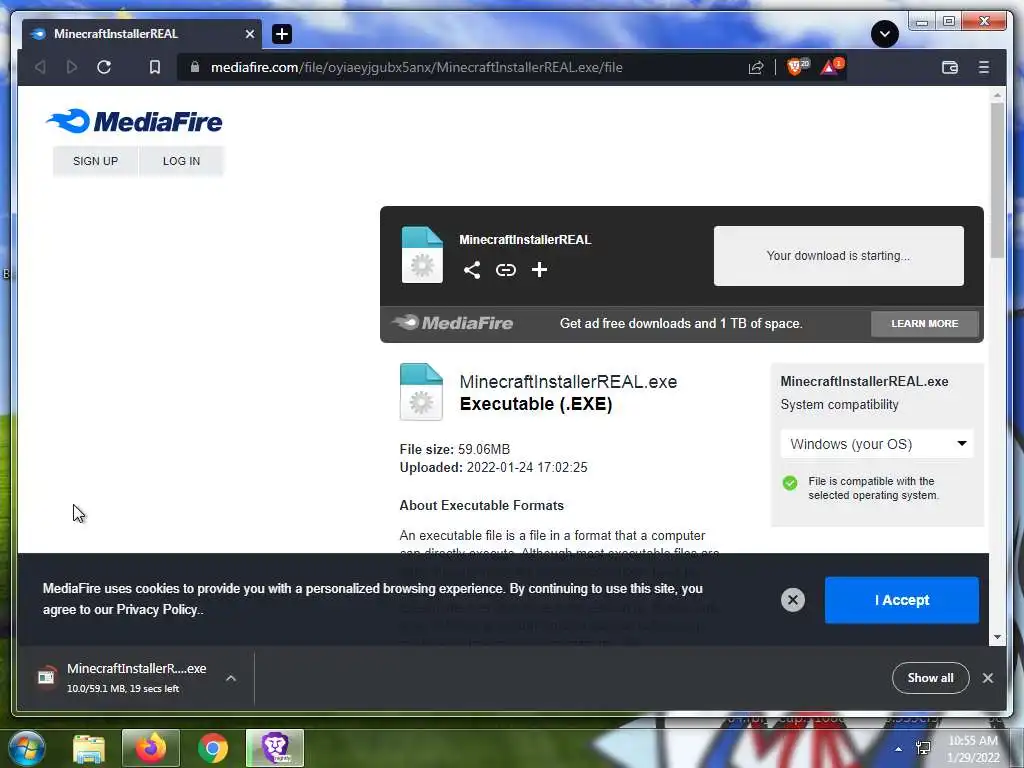Click the page vertical scrollbar thumb
1024x768 pixels.
997,180
